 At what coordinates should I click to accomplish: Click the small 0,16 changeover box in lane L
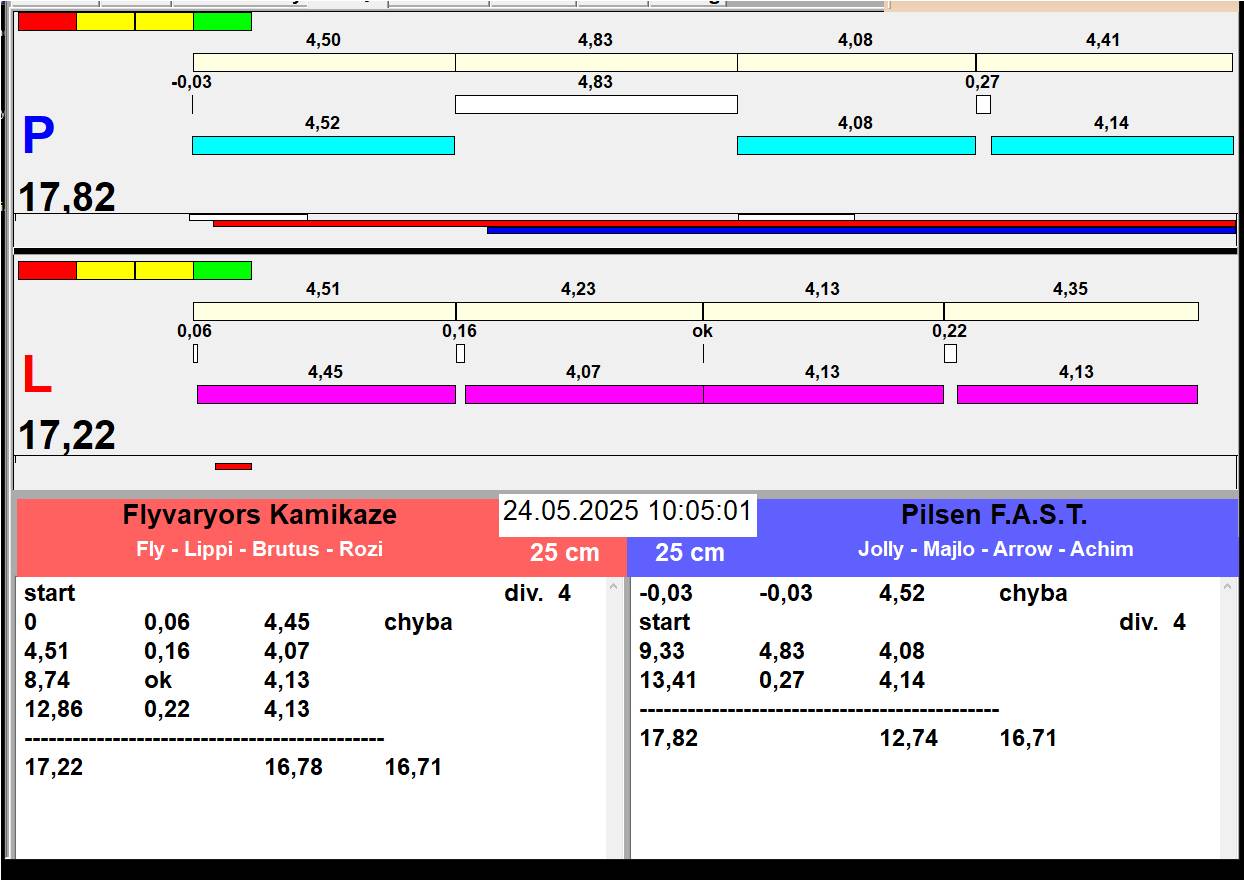(x=460, y=353)
